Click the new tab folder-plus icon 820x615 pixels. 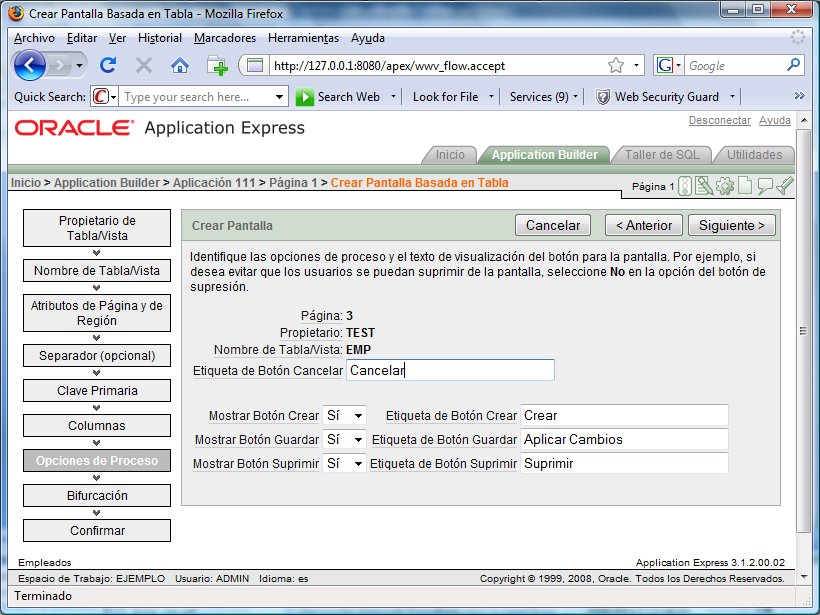coord(217,65)
